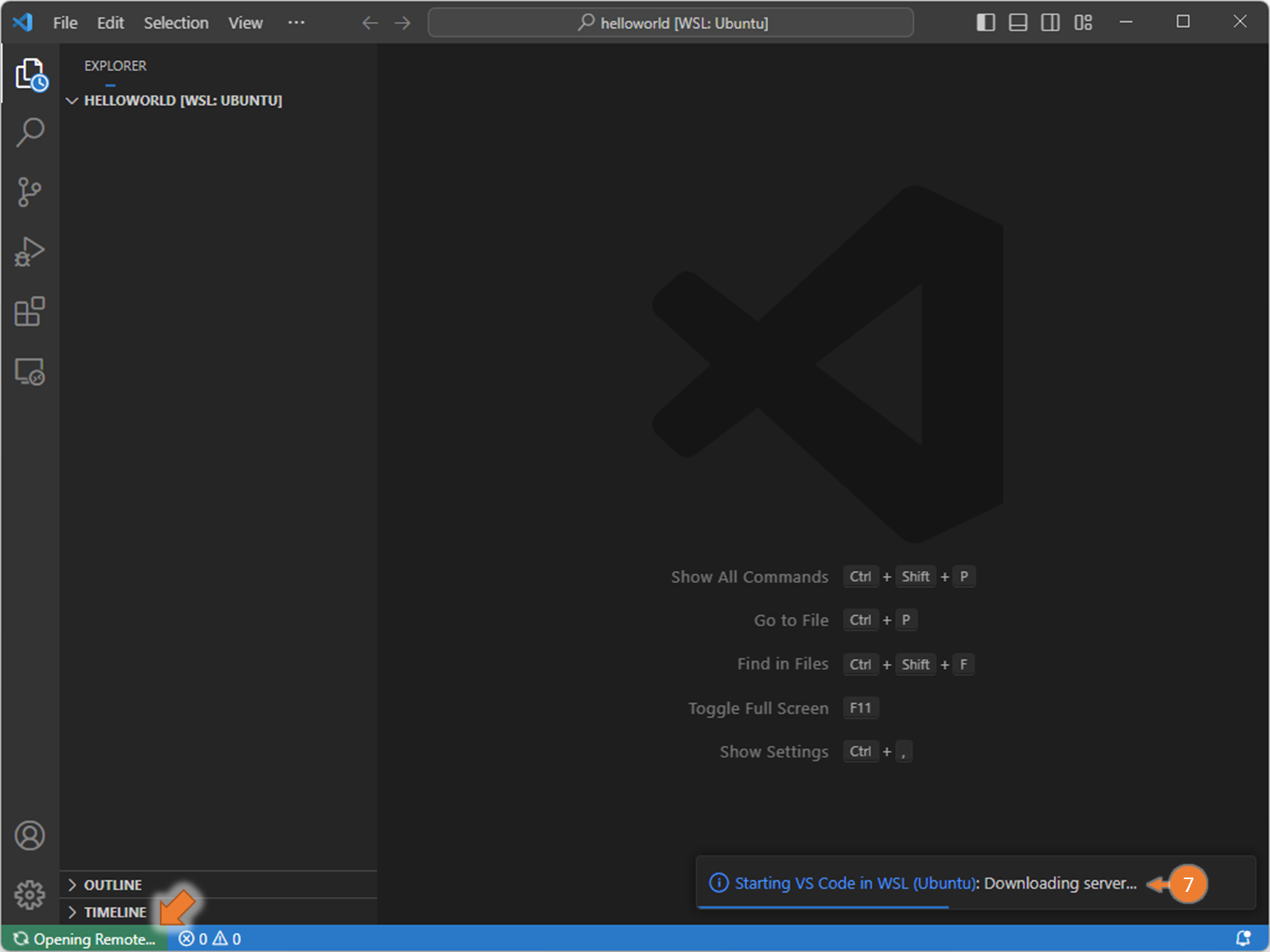Click the Show Settings hint
The height and width of the screenshot is (952, 1270).
pos(774,751)
